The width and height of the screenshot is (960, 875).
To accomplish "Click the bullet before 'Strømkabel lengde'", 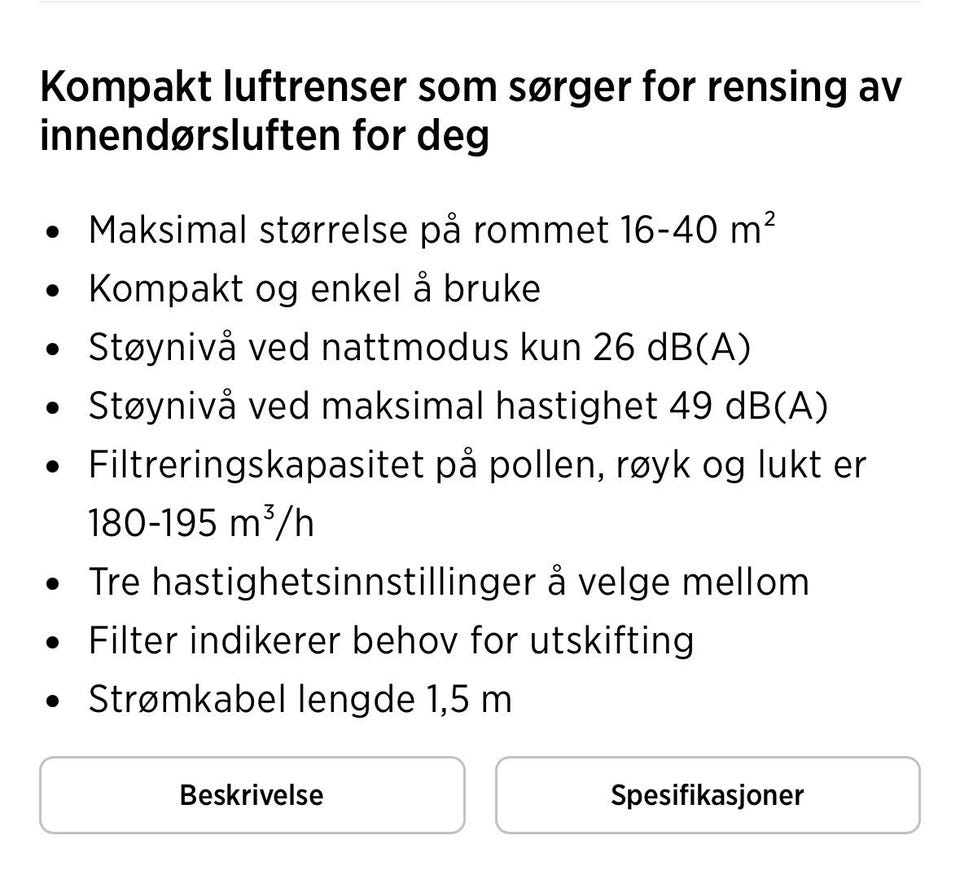I will click(54, 701).
